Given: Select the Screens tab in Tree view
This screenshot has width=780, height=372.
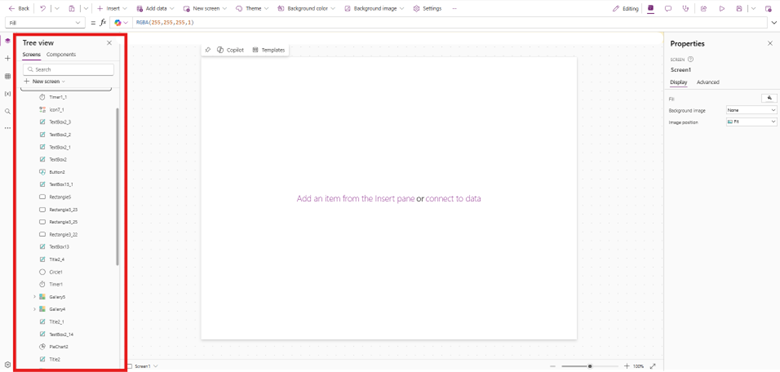Looking at the screenshot, I should pos(32,55).
